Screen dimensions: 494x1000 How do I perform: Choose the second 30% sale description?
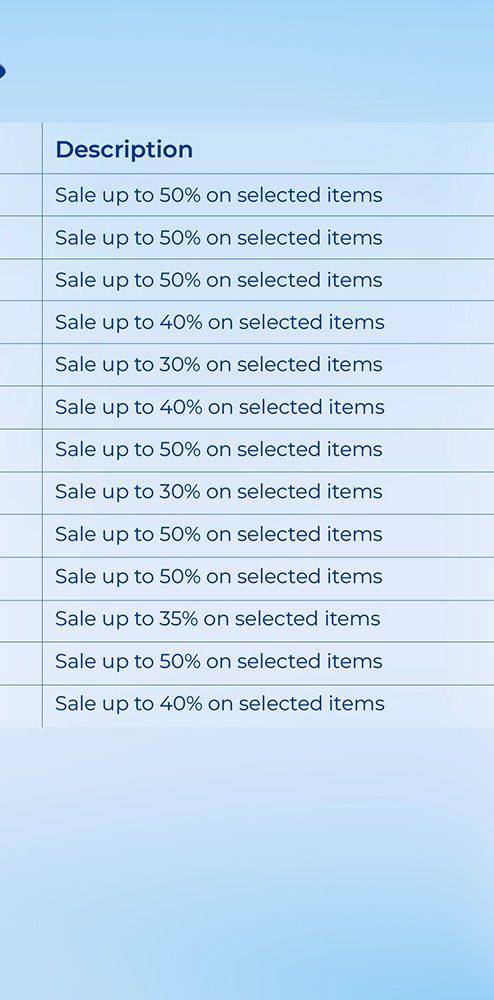tap(219, 491)
